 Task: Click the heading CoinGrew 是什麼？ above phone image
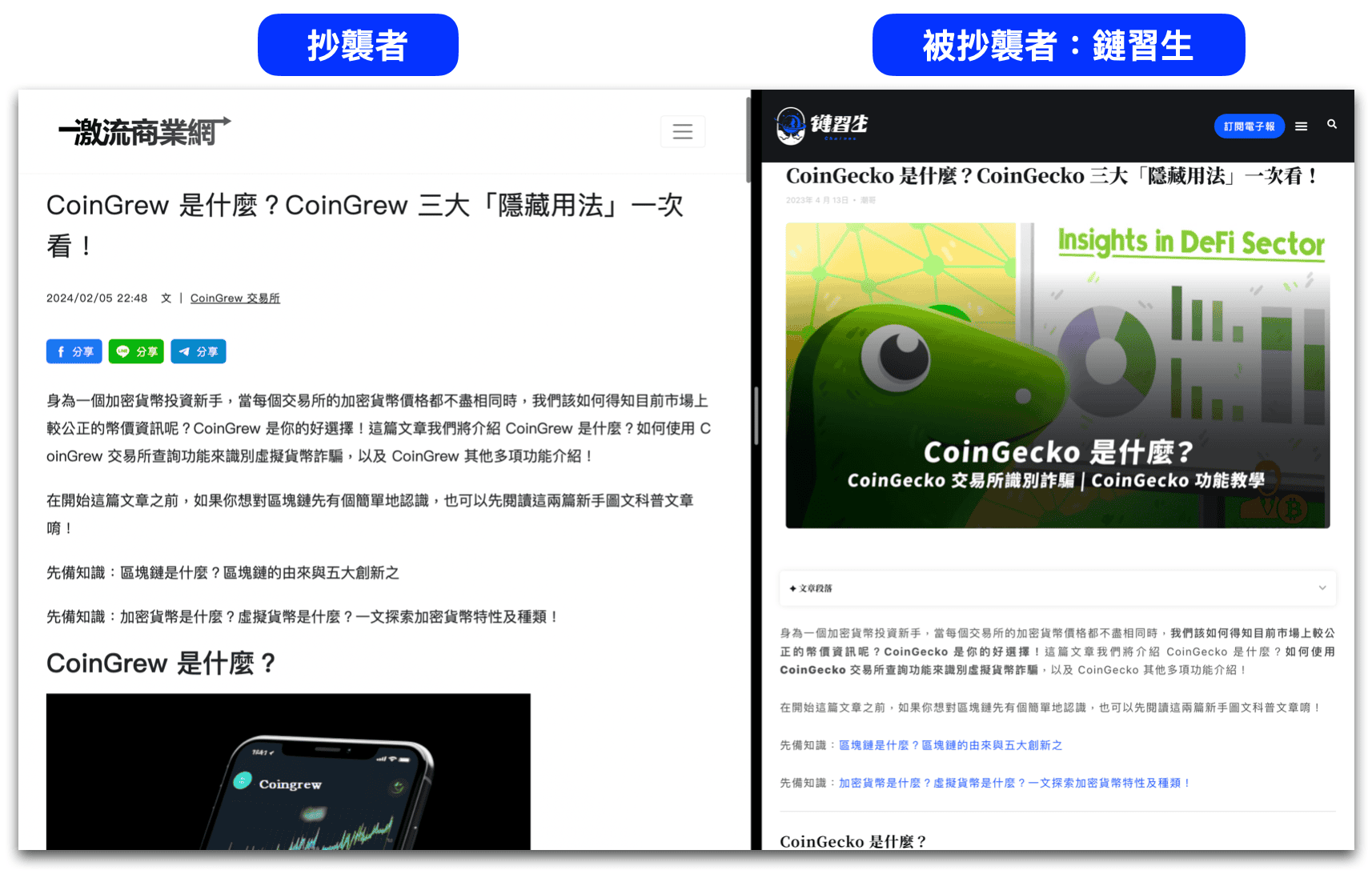pyautogui.click(x=161, y=664)
